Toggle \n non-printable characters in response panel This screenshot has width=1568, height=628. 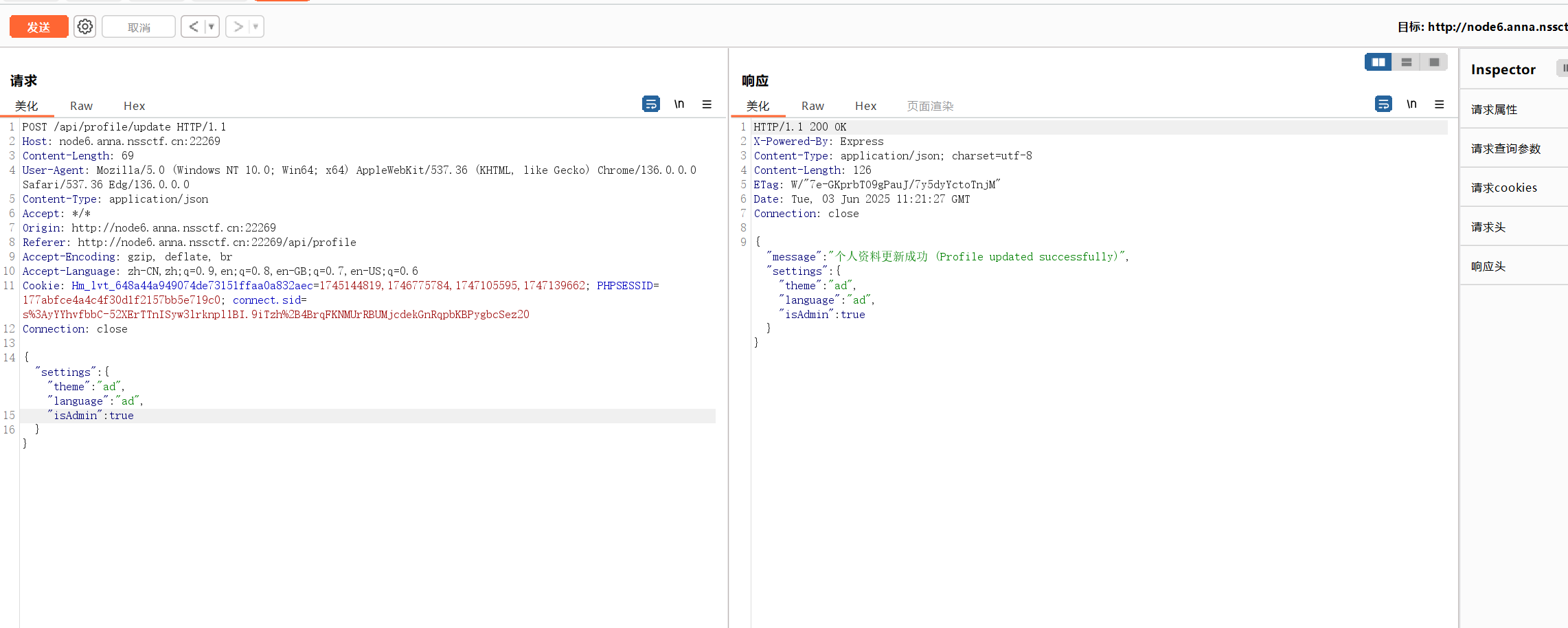pyautogui.click(x=1411, y=104)
